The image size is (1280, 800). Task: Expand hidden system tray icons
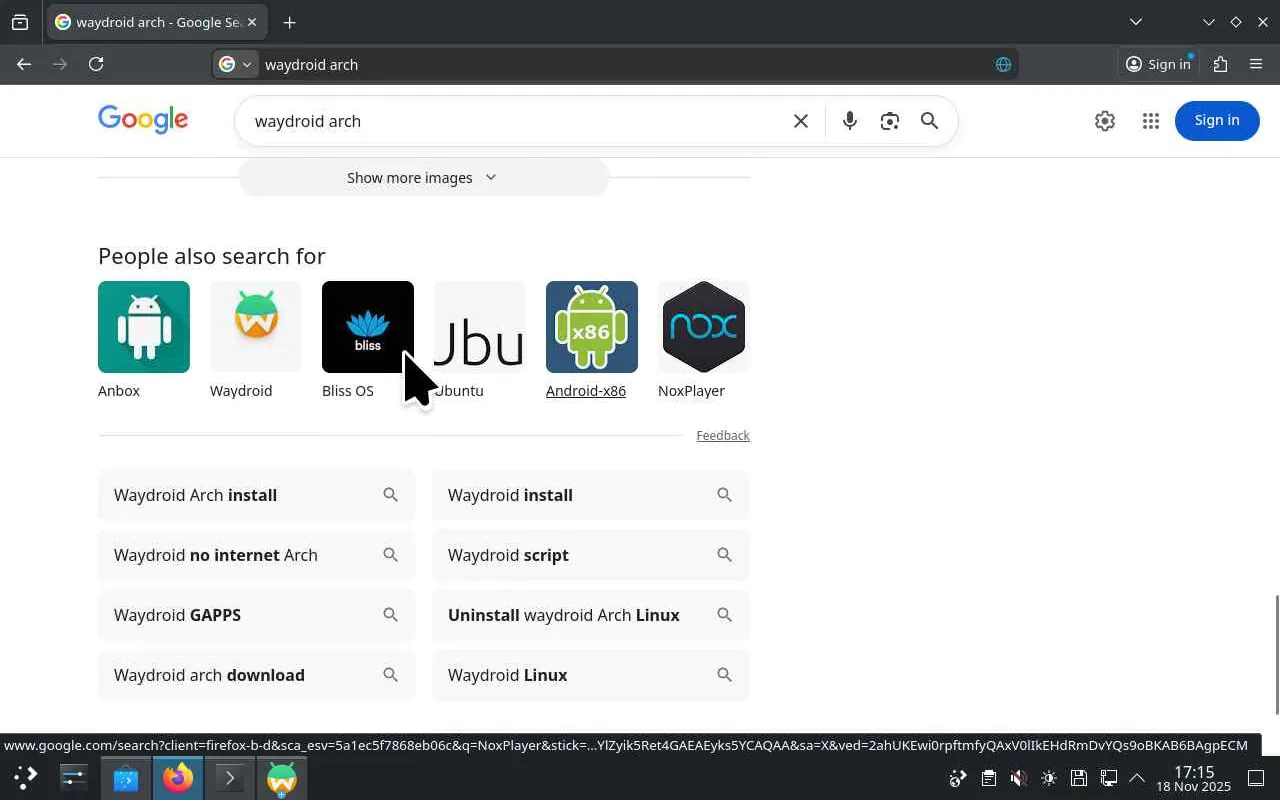pos(1137,778)
